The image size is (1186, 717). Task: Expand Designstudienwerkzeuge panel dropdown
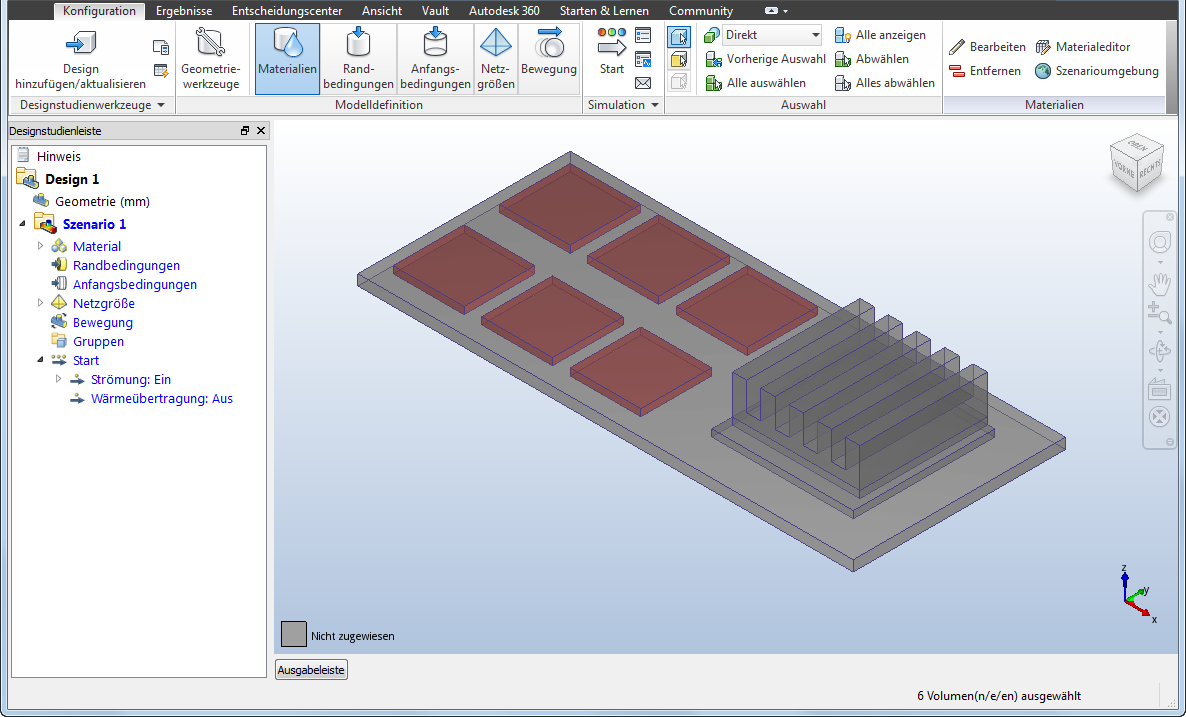[160, 105]
